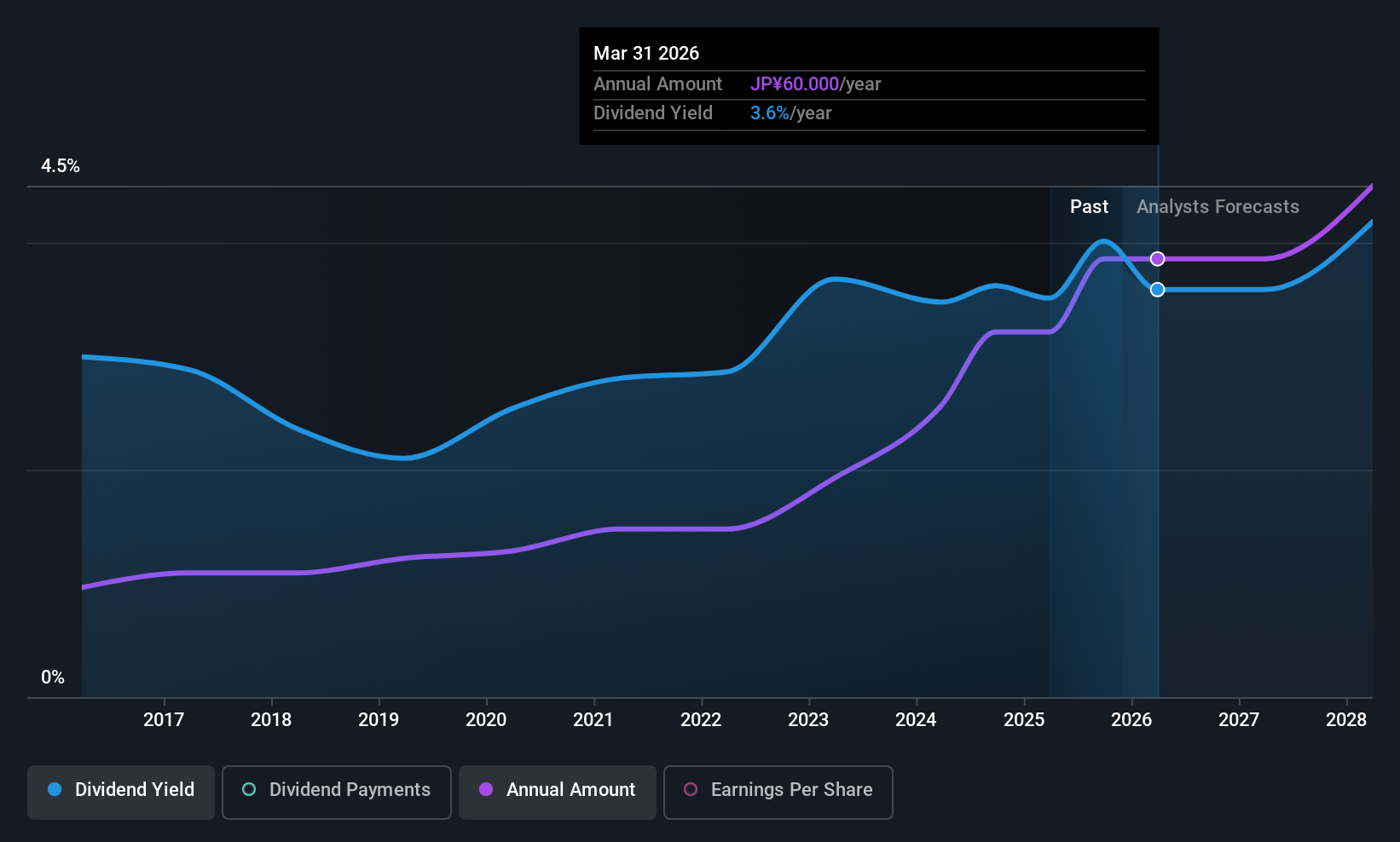Click the purple Annual Amount data point marker

pyautogui.click(x=1157, y=259)
